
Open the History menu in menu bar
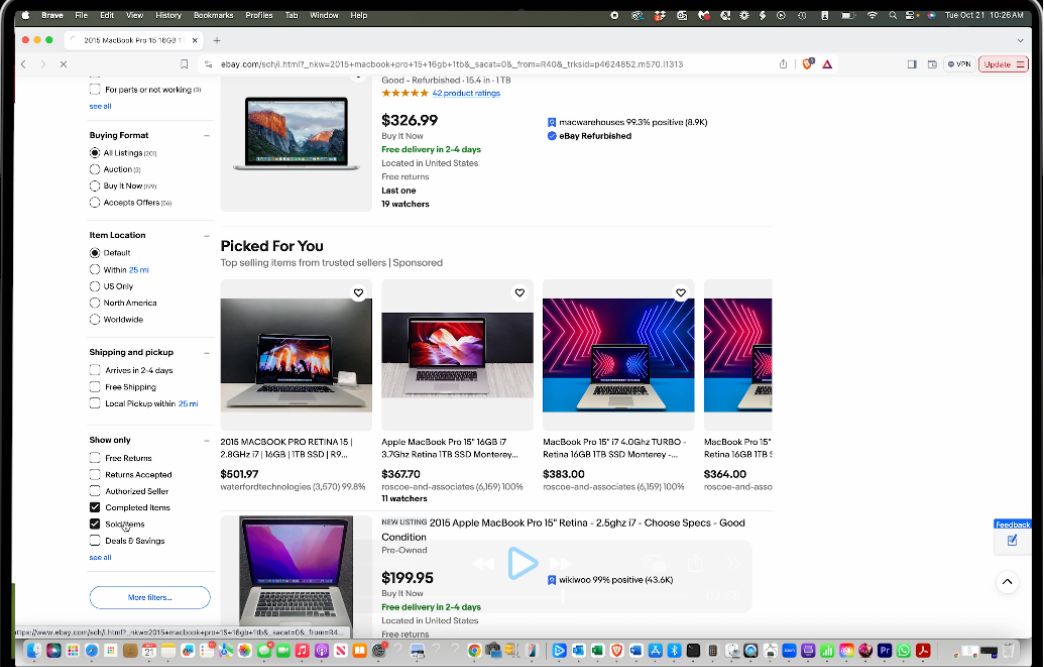click(168, 15)
